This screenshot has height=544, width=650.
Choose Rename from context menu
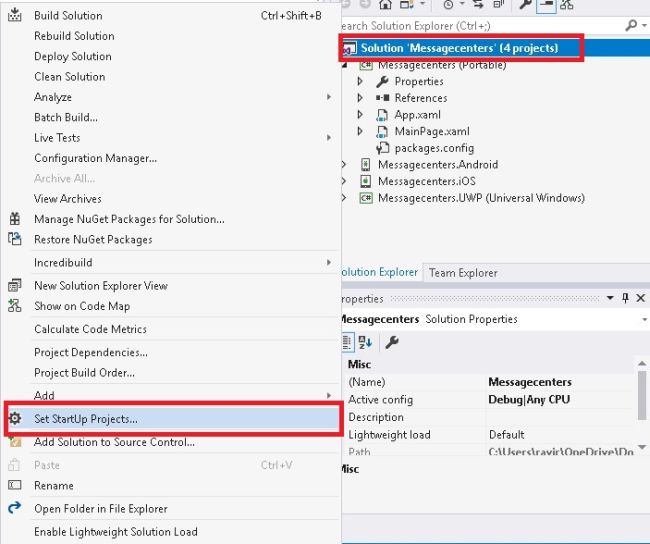170,485
